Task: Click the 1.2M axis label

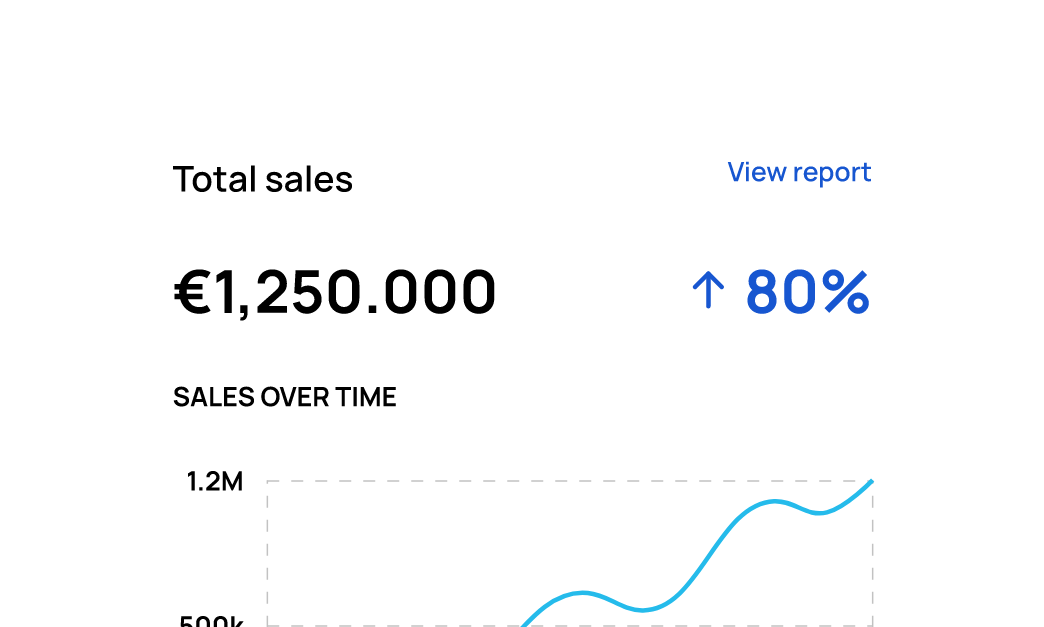Action: point(214,482)
